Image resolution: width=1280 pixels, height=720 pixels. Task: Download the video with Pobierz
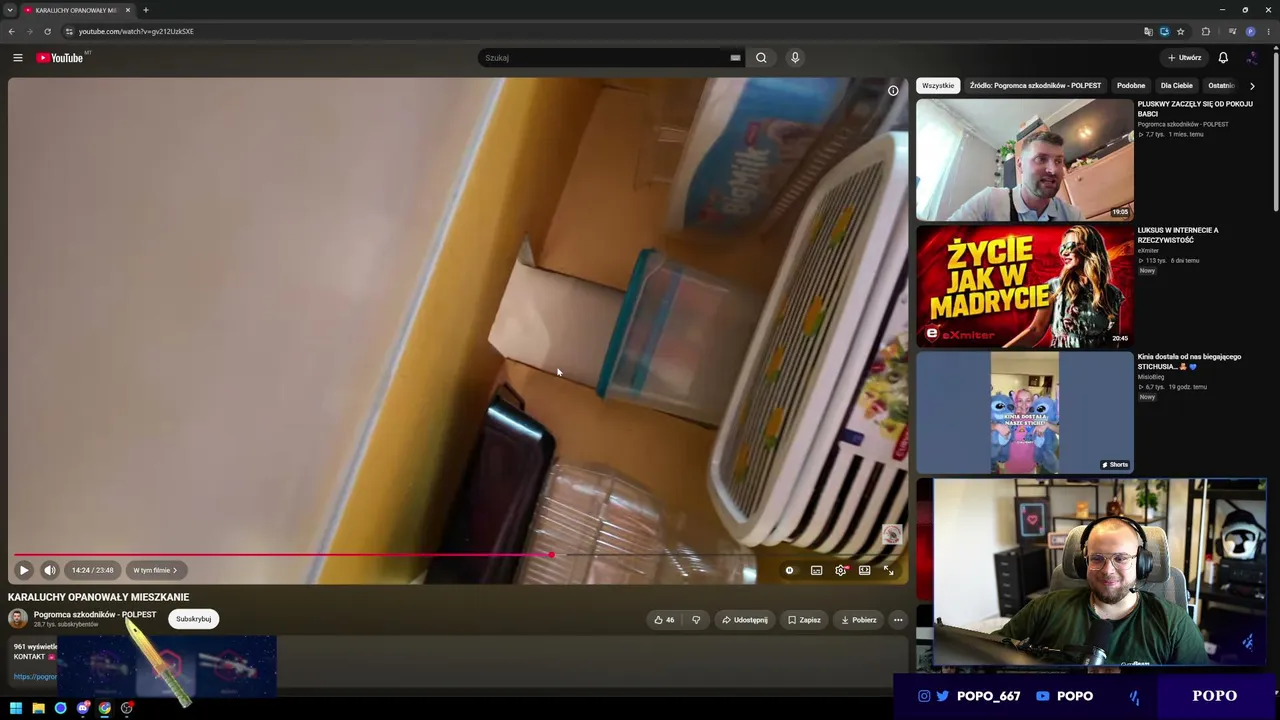coord(859,620)
